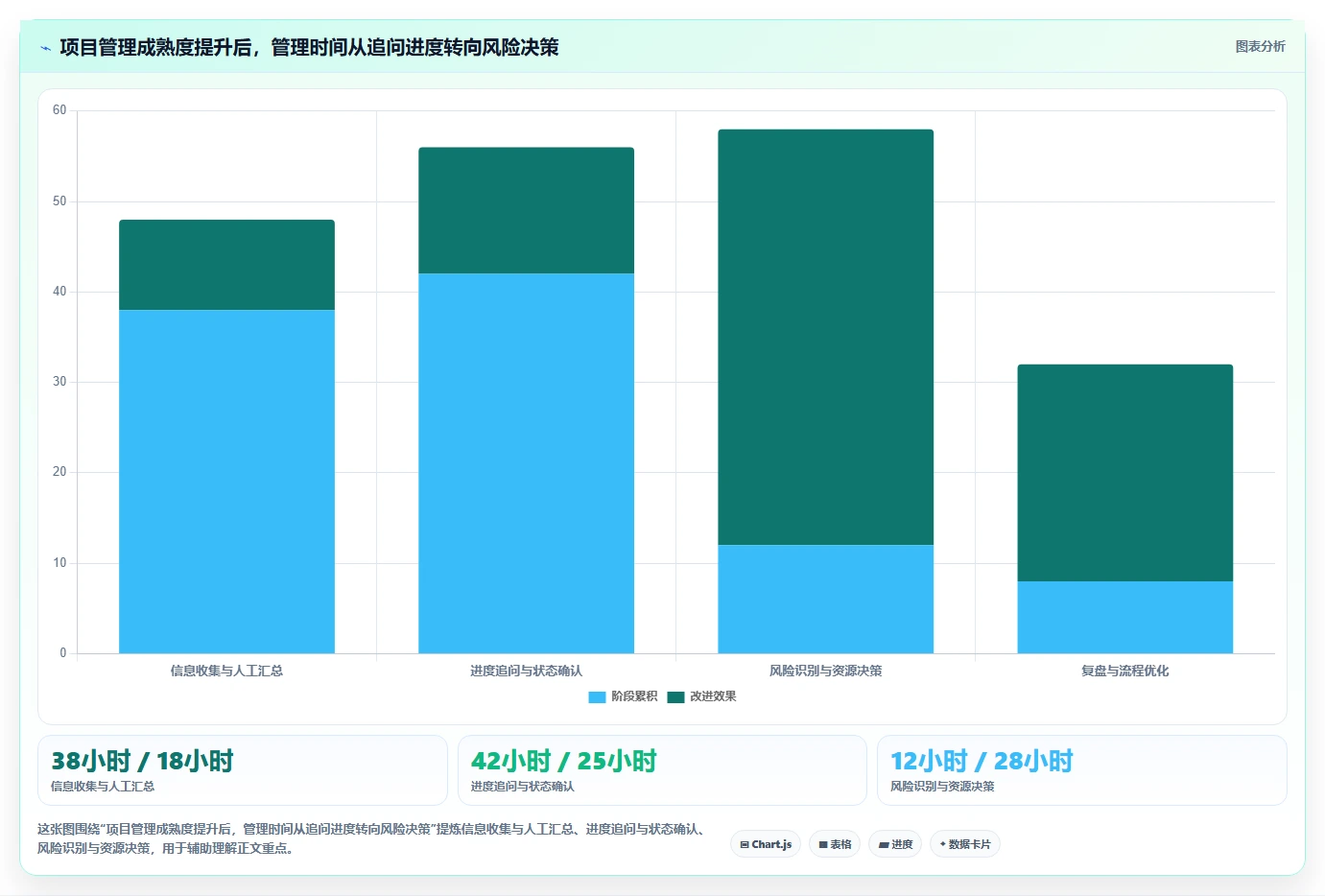The width and height of the screenshot is (1325, 896).
Task: Click the green segment of 进度追问与状态确认 bar
Action: [526, 210]
